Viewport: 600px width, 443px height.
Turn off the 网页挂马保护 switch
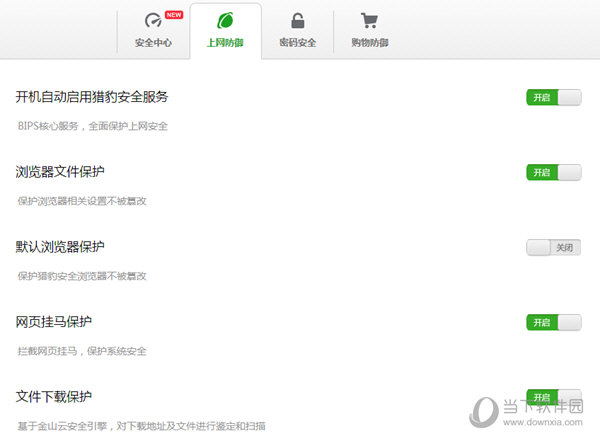[x=554, y=322]
